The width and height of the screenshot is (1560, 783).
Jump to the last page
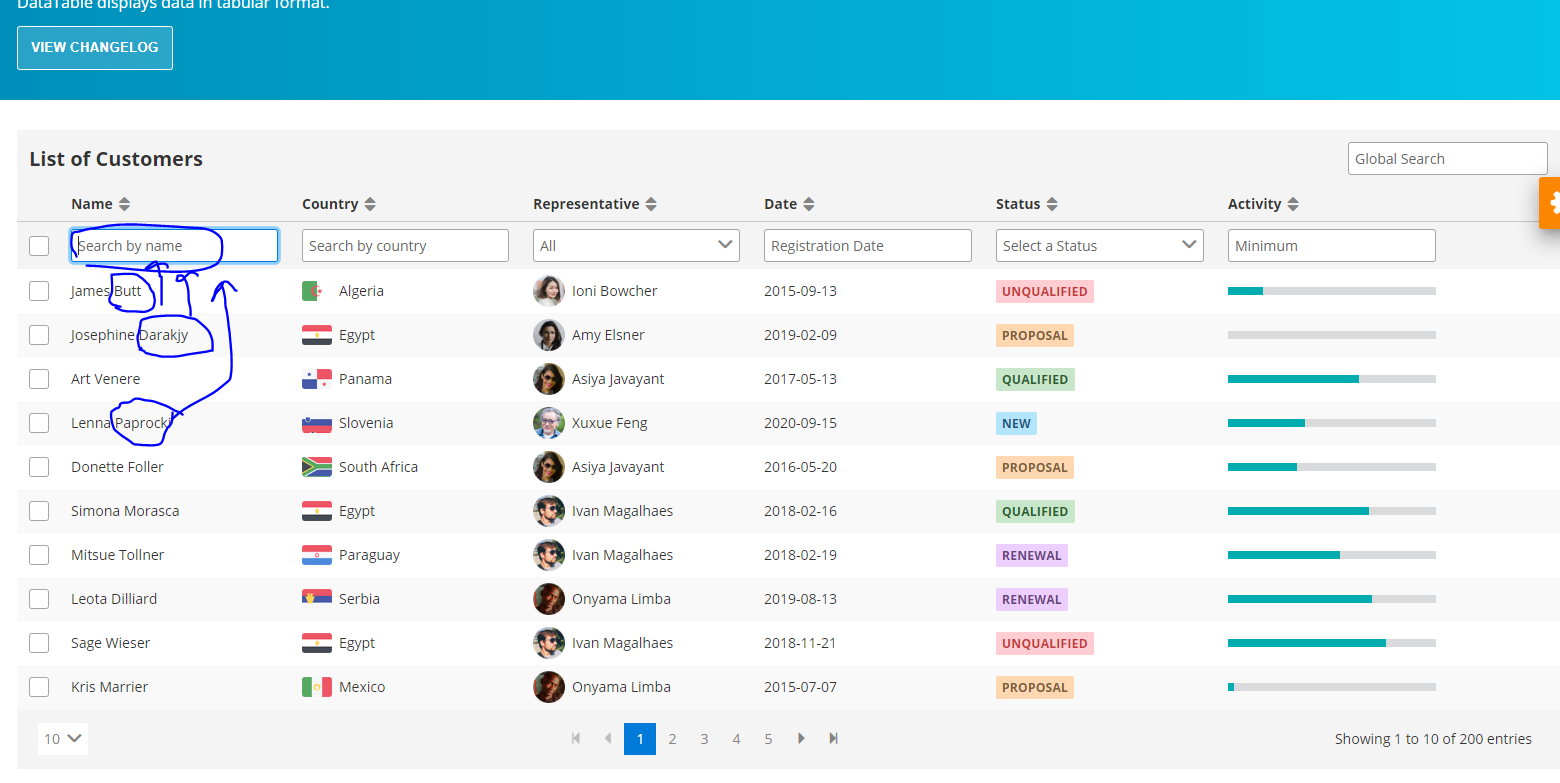(x=833, y=738)
